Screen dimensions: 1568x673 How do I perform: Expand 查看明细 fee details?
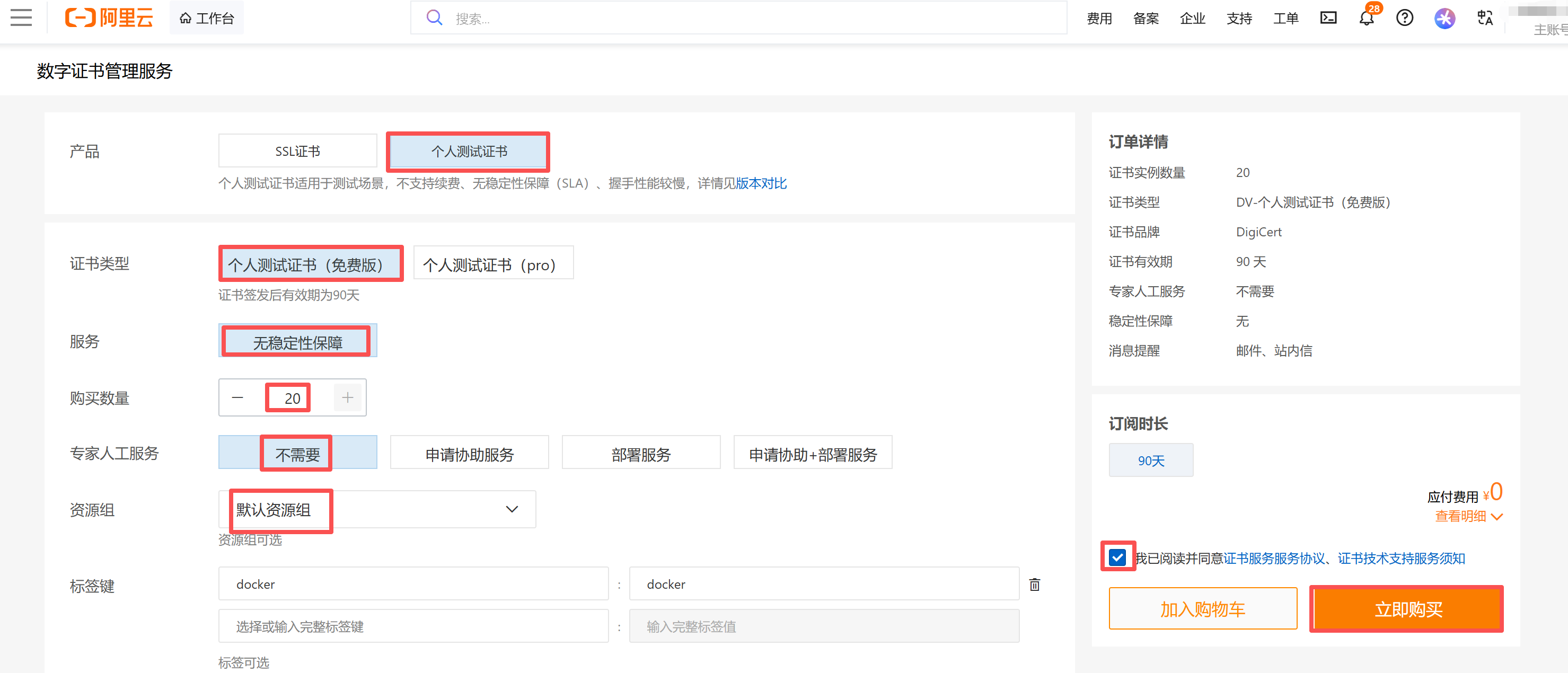click(x=1468, y=516)
